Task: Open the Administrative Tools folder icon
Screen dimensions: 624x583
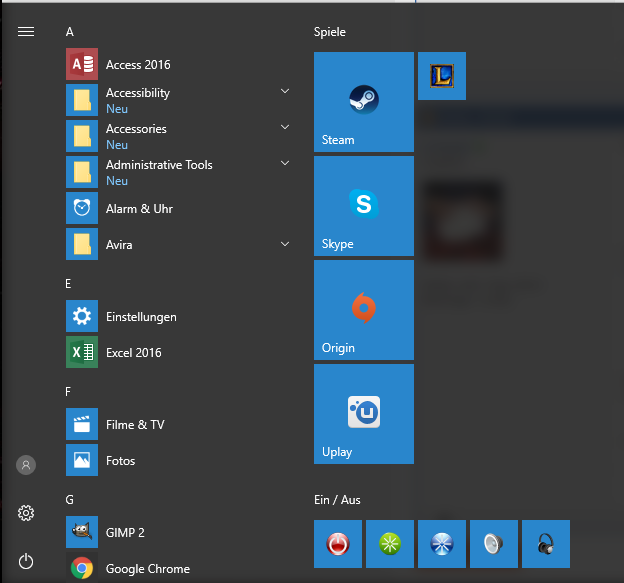Action: [82, 172]
